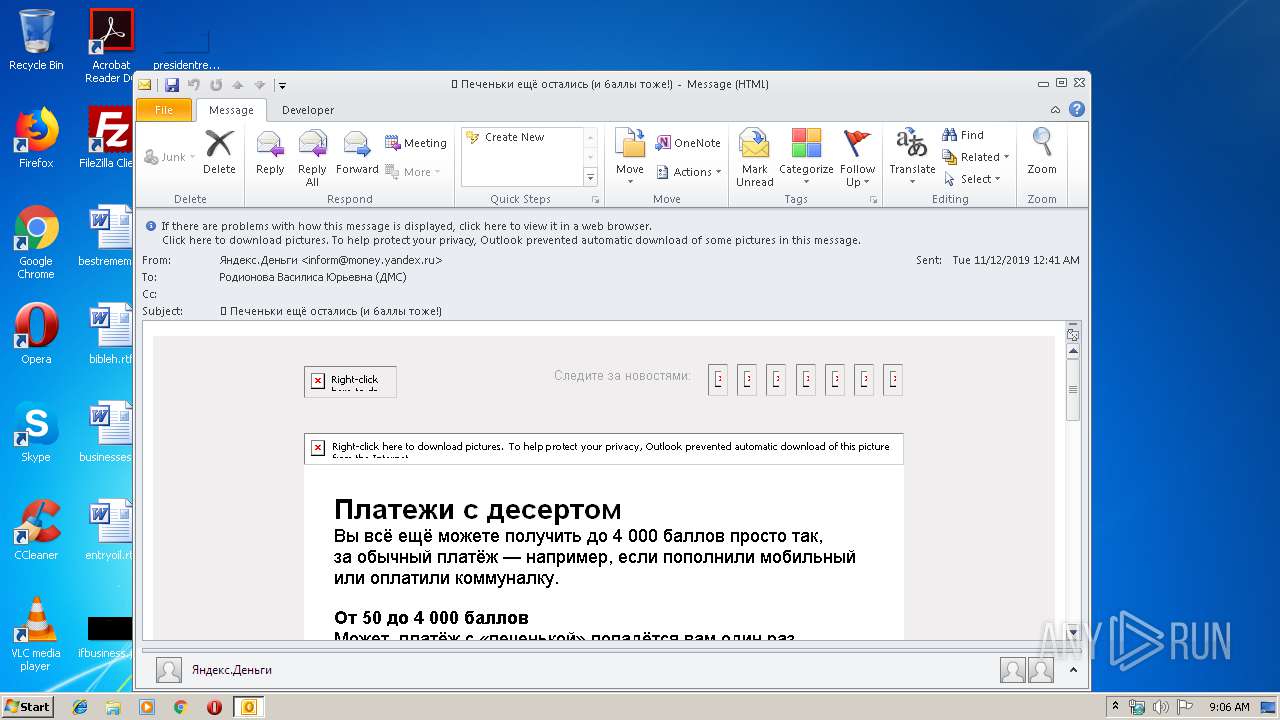Open the businesses document on the desktop
Image resolution: width=1280 pixels, height=720 pixels.
(x=108, y=432)
